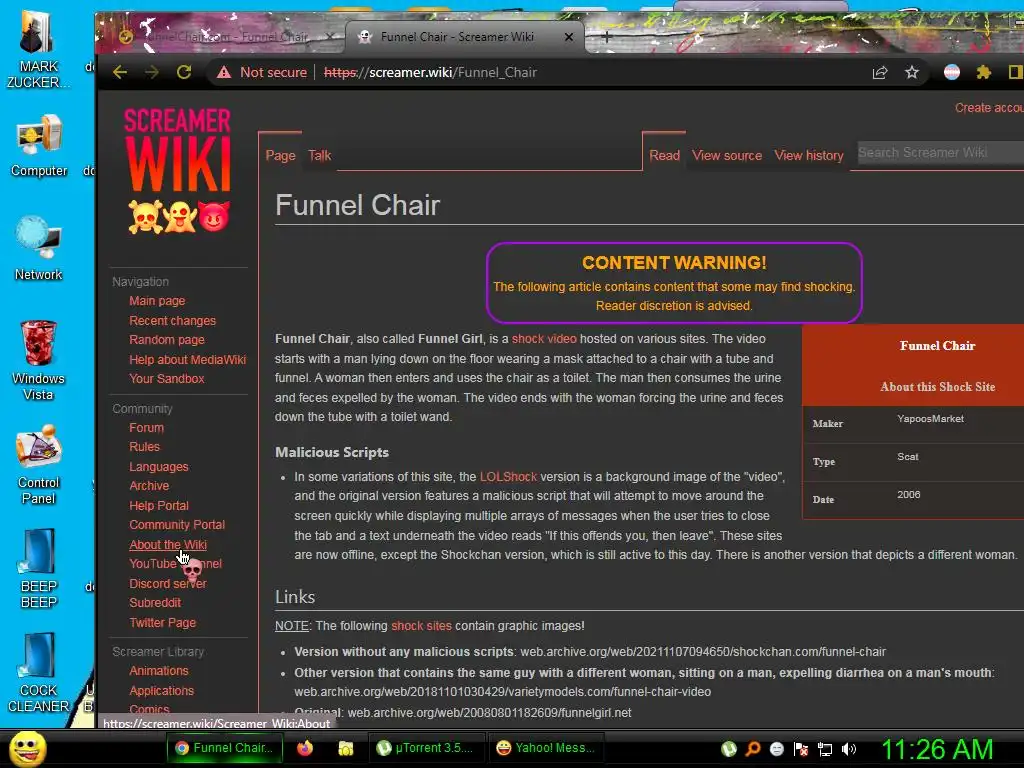Click the address bar URL
This screenshot has height=768, width=1024.
point(430,72)
